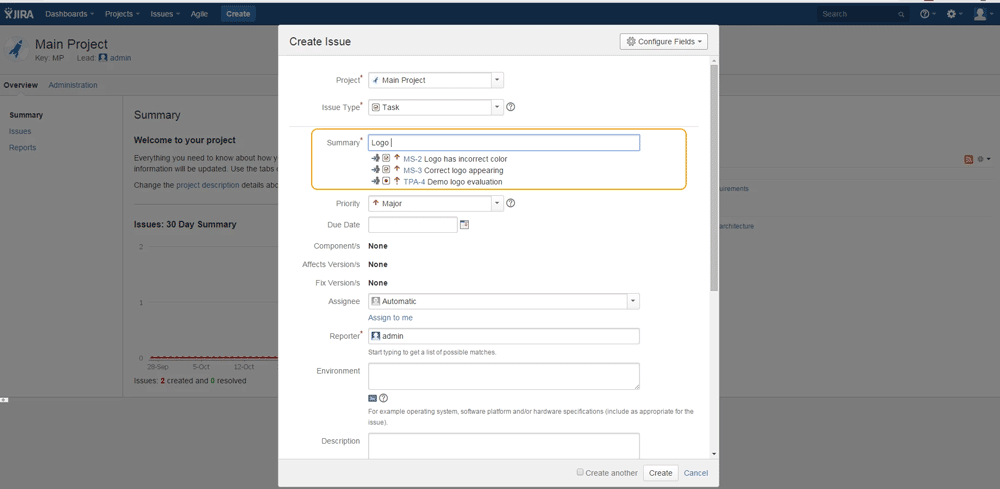The image size is (1000, 489).
Task: Click the Main Project rocket avatar
Action: click(17, 49)
